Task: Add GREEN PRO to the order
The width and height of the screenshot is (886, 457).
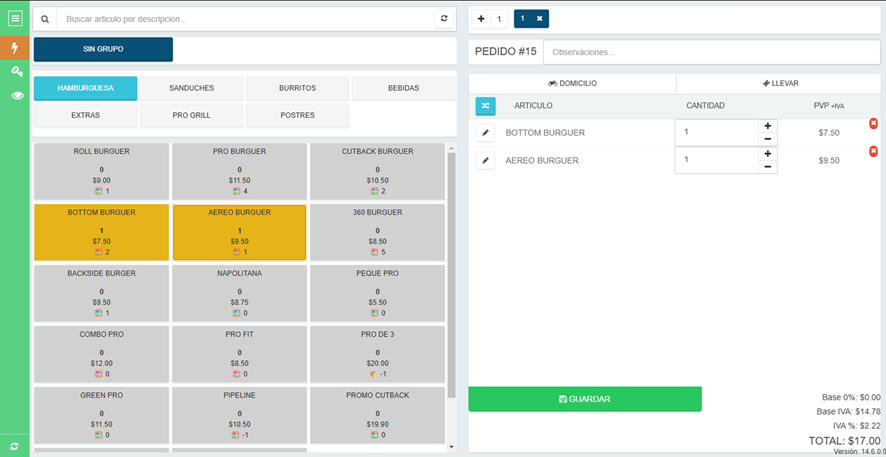Action: coord(102,415)
